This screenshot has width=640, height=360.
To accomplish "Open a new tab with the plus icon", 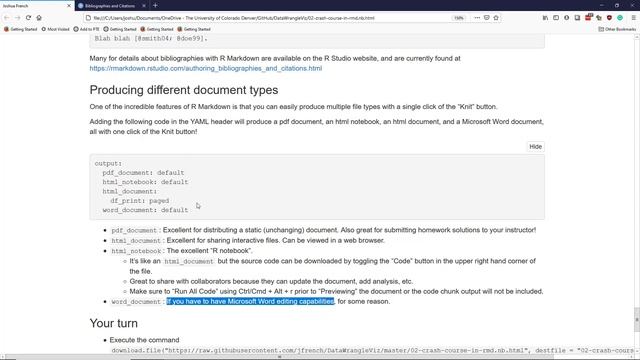I will pos(155,5).
